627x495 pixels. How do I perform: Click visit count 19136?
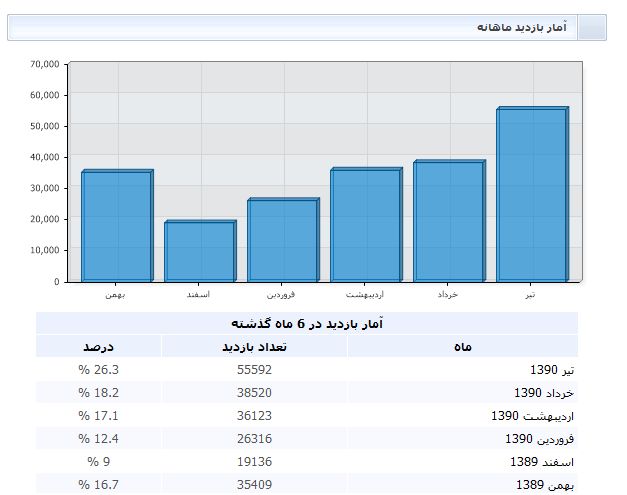point(254,462)
